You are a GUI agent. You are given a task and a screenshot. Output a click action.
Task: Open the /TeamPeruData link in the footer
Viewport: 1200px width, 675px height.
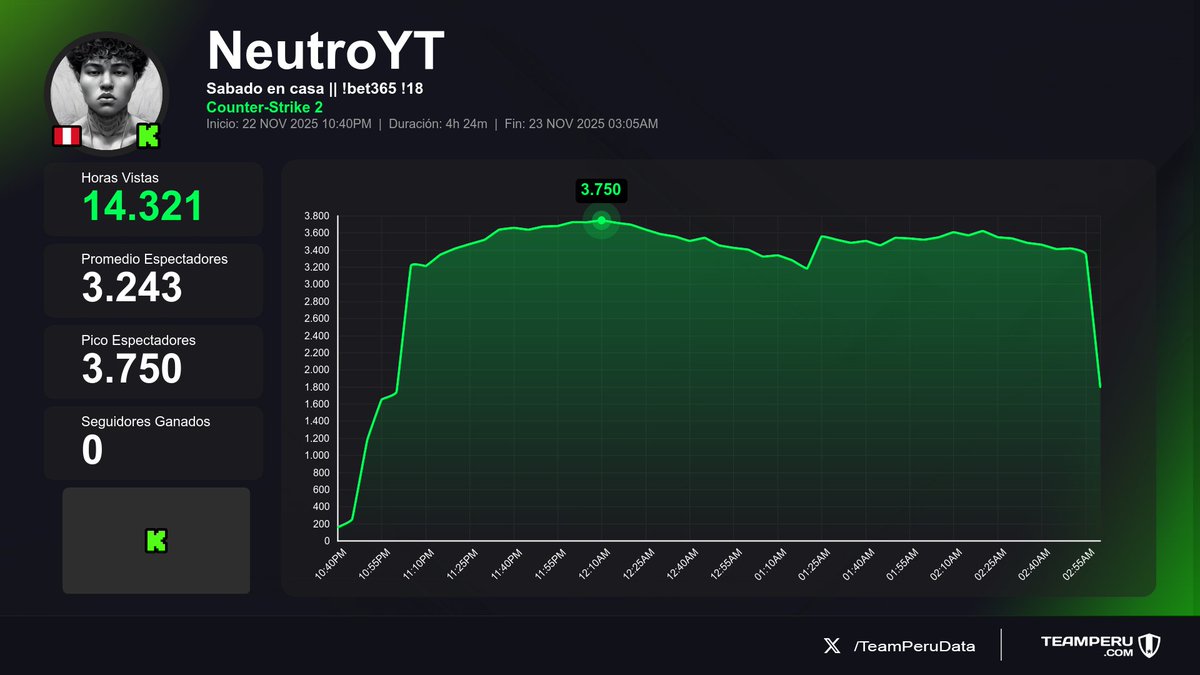point(916,646)
